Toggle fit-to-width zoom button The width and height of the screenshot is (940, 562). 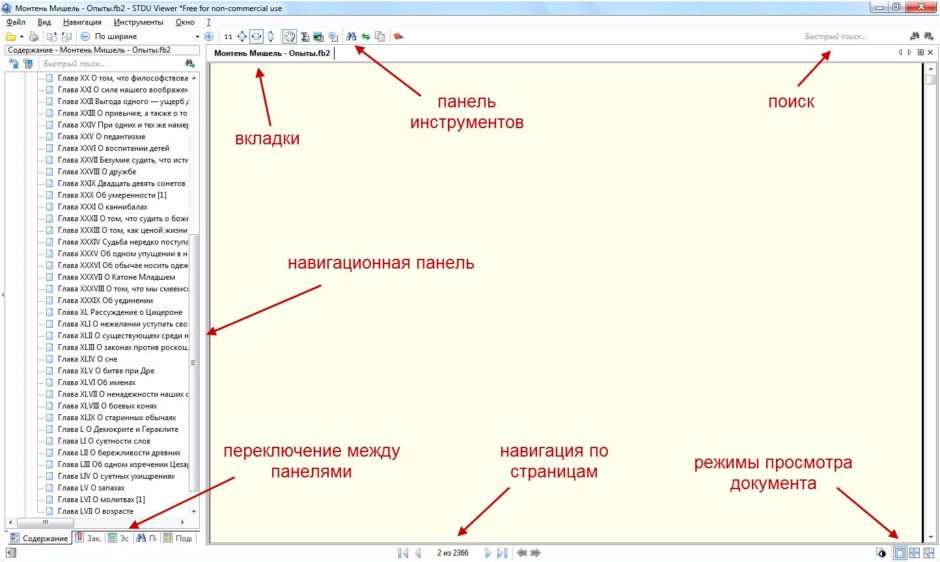coord(255,37)
